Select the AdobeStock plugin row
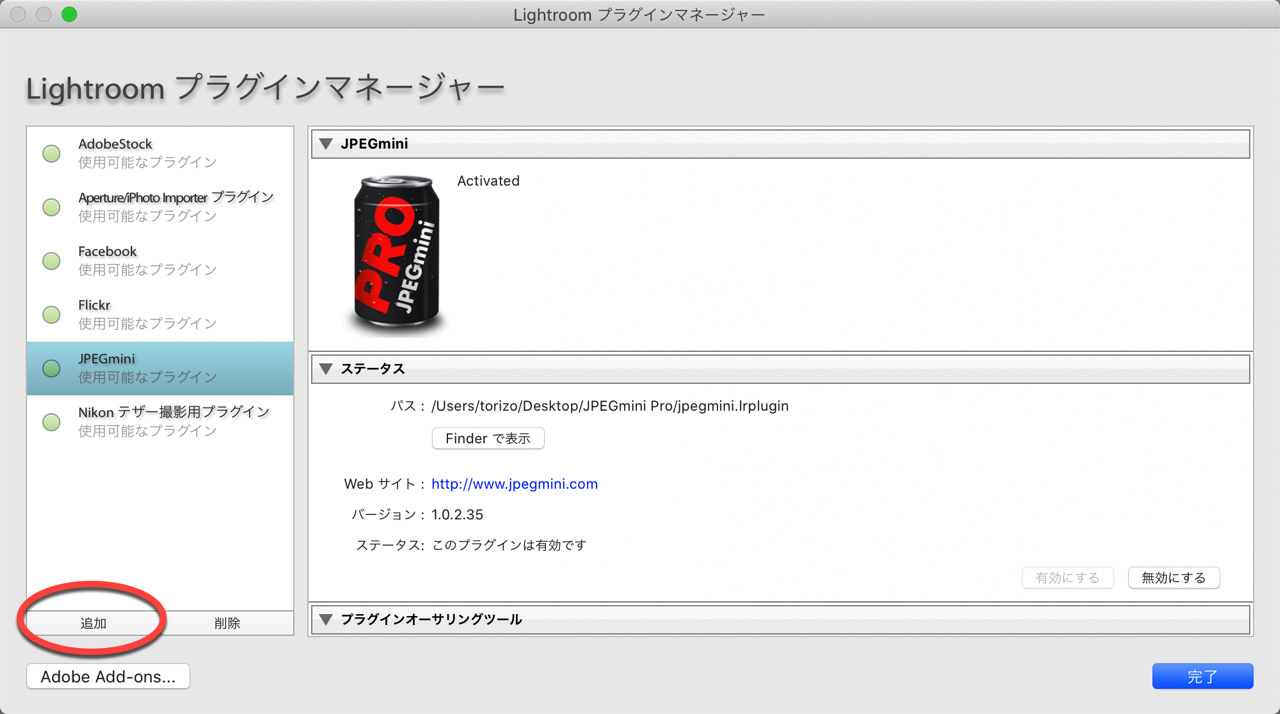 click(160, 153)
